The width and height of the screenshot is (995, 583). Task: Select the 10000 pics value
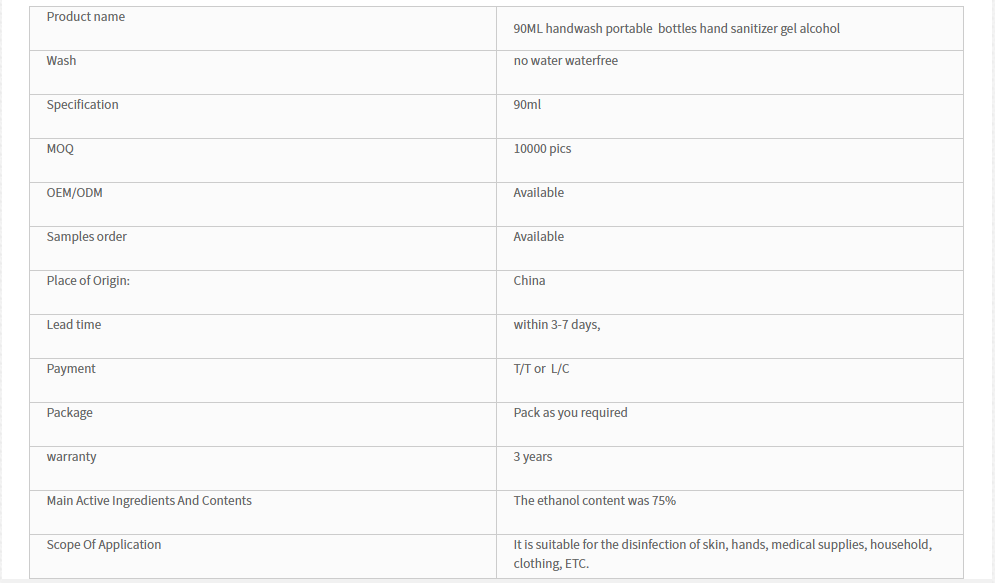tap(542, 148)
